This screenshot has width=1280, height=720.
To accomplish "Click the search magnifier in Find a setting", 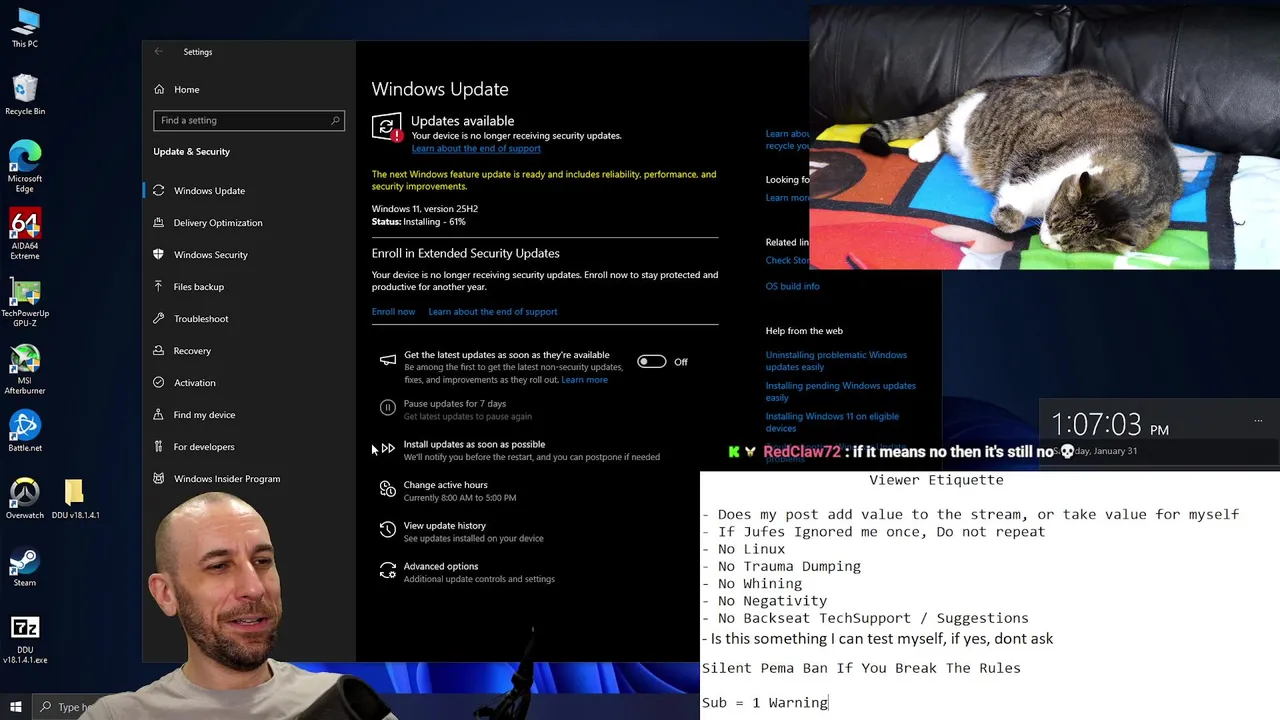I will click(336, 120).
